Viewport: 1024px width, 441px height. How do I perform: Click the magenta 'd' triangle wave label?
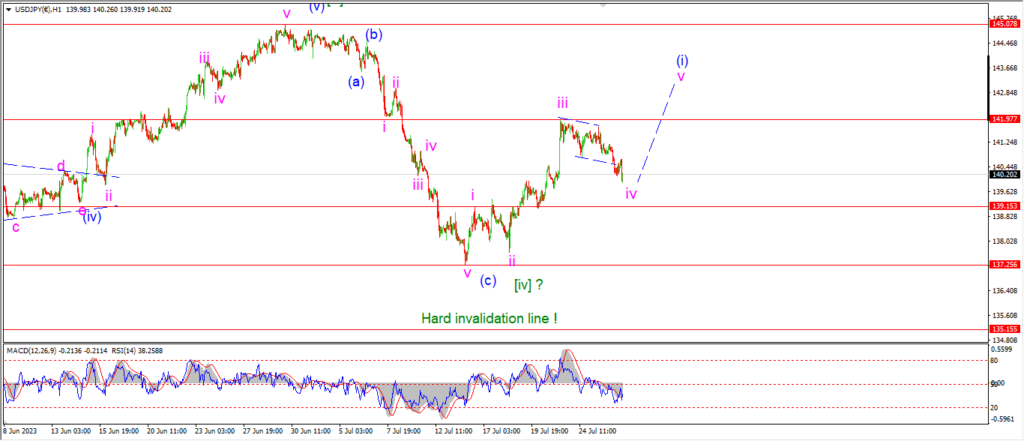tap(61, 167)
